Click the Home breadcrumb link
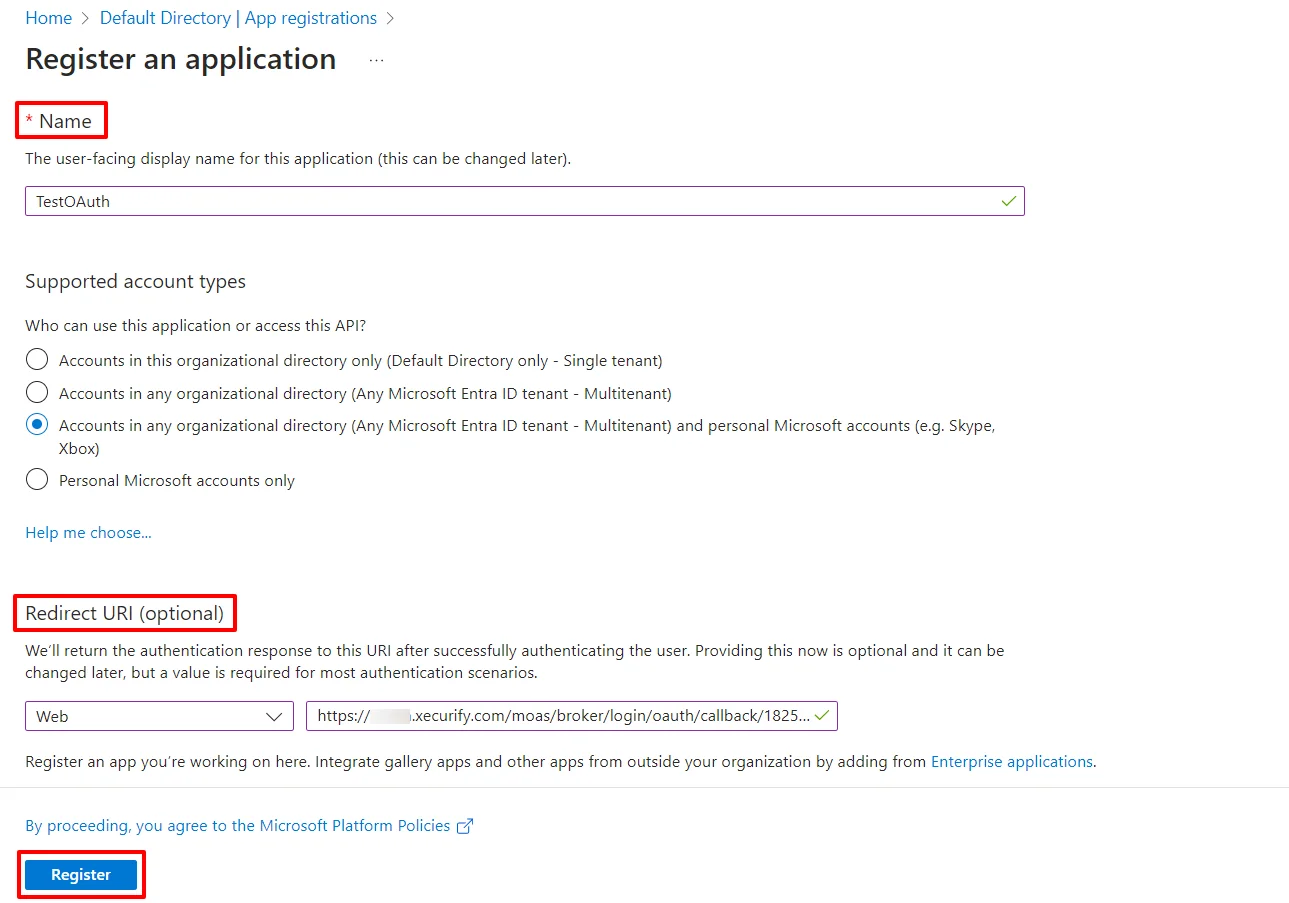Image resolution: width=1289 pixels, height=903 pixels. point(48,17)
